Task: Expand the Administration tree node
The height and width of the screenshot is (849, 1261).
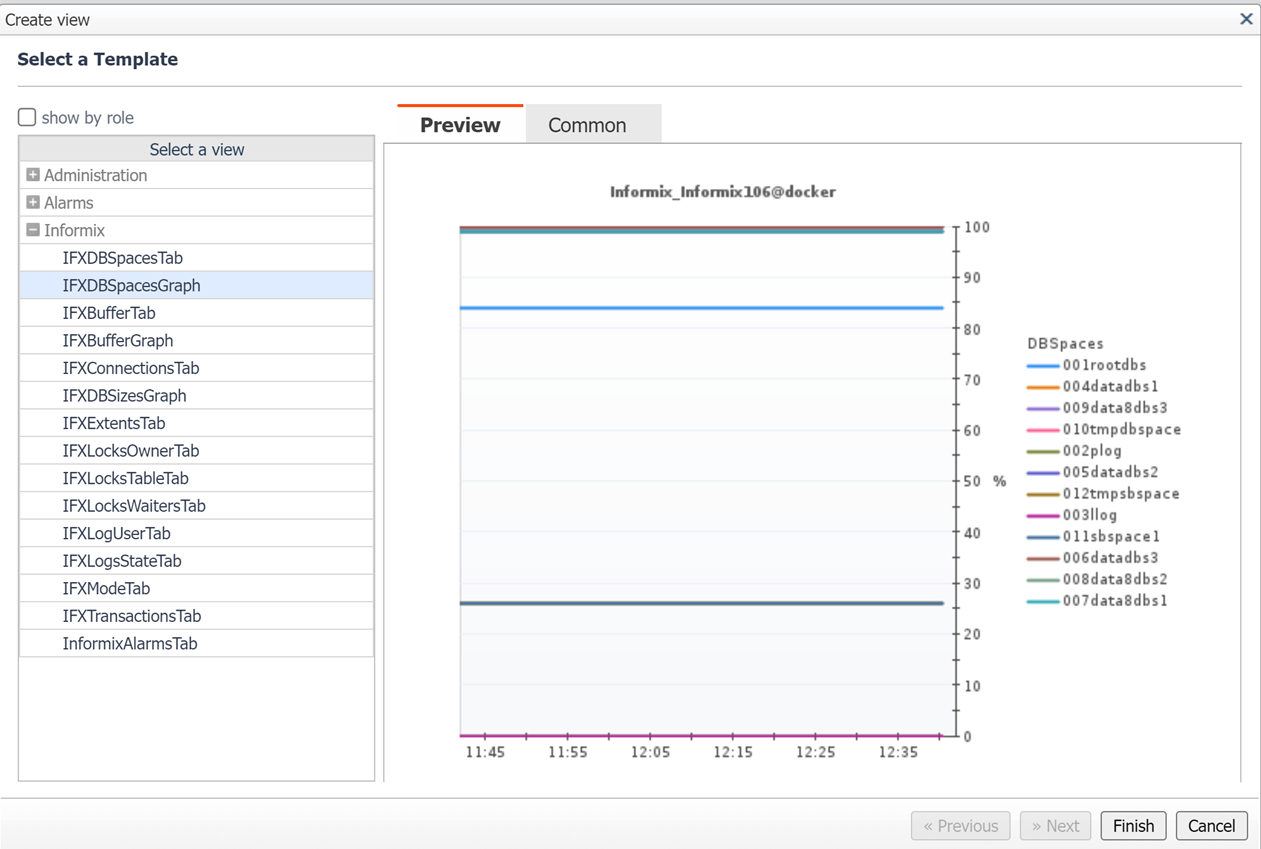Action: (33, 175)
